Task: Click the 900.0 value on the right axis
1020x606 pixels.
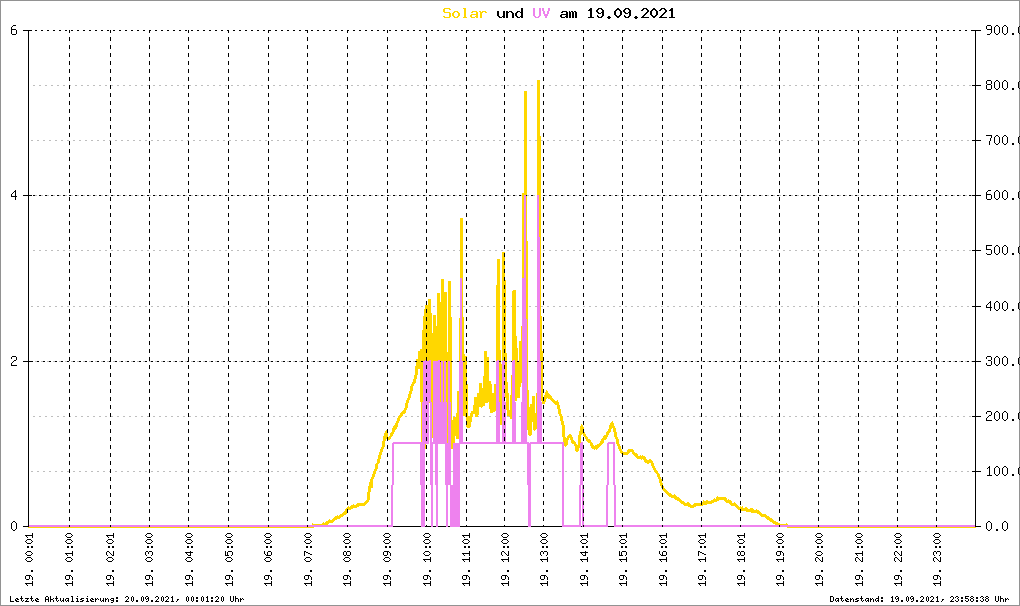Action: tap(1000, 30)
